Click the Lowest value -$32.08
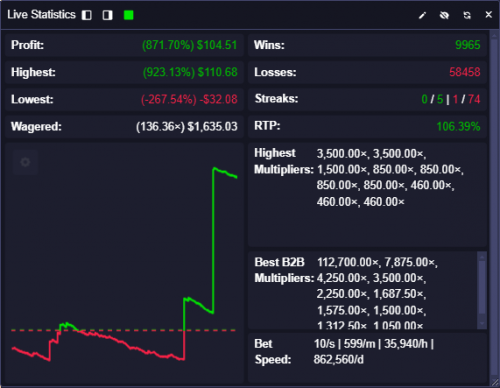Image resolution: width=500 pixels, height=388 pixels. (x=218, y=99)
